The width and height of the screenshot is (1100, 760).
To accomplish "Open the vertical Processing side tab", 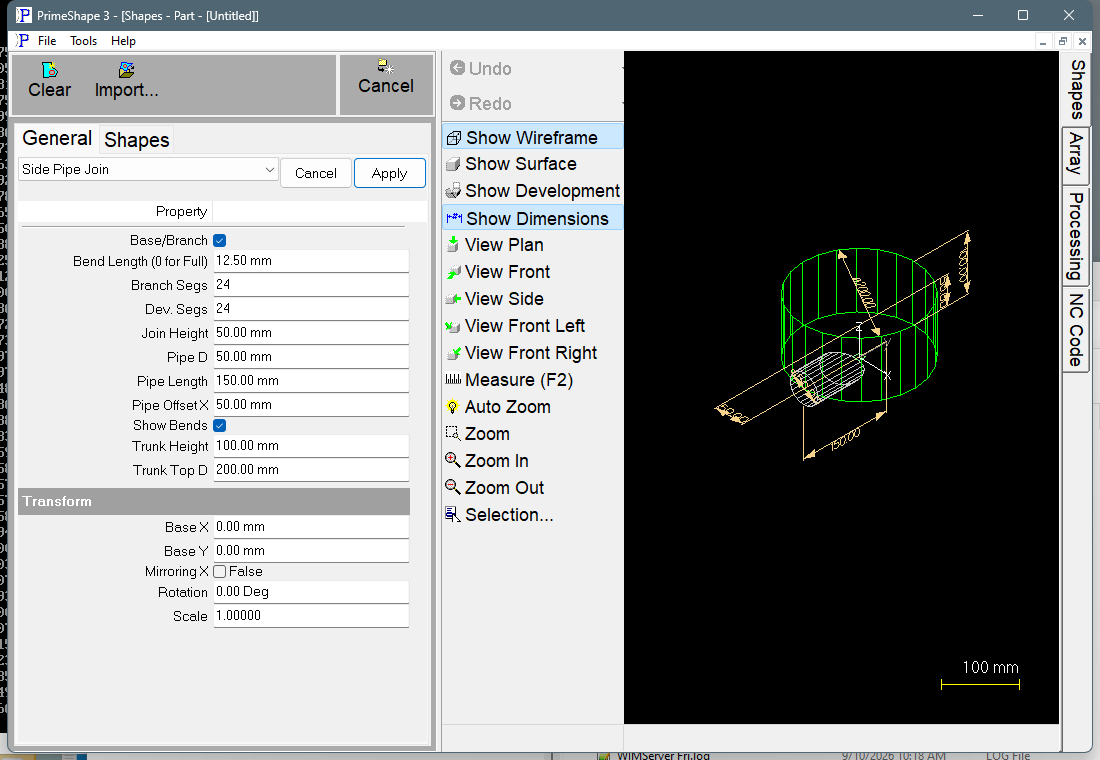I will [1076, 236].
